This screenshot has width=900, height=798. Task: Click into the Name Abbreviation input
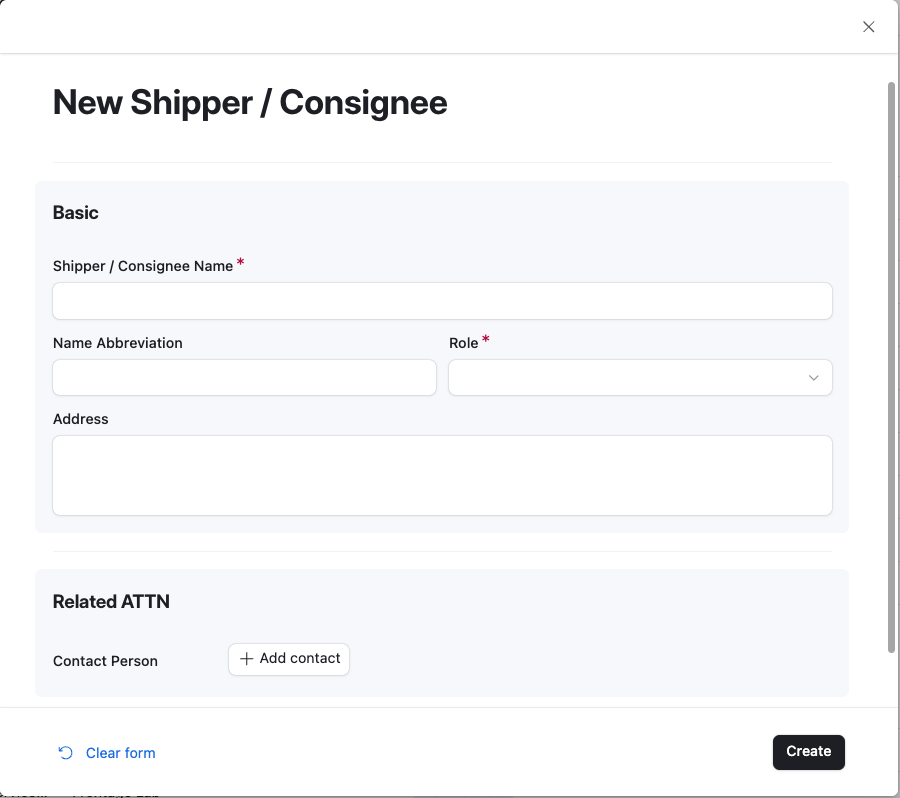tap(244, 378)
